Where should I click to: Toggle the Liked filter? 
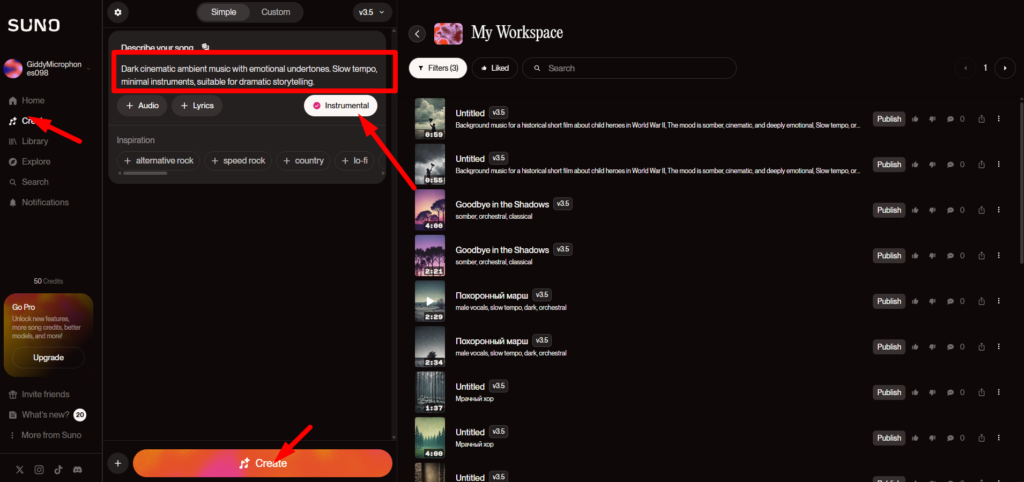pyautogui.click(x=494, y=68)
